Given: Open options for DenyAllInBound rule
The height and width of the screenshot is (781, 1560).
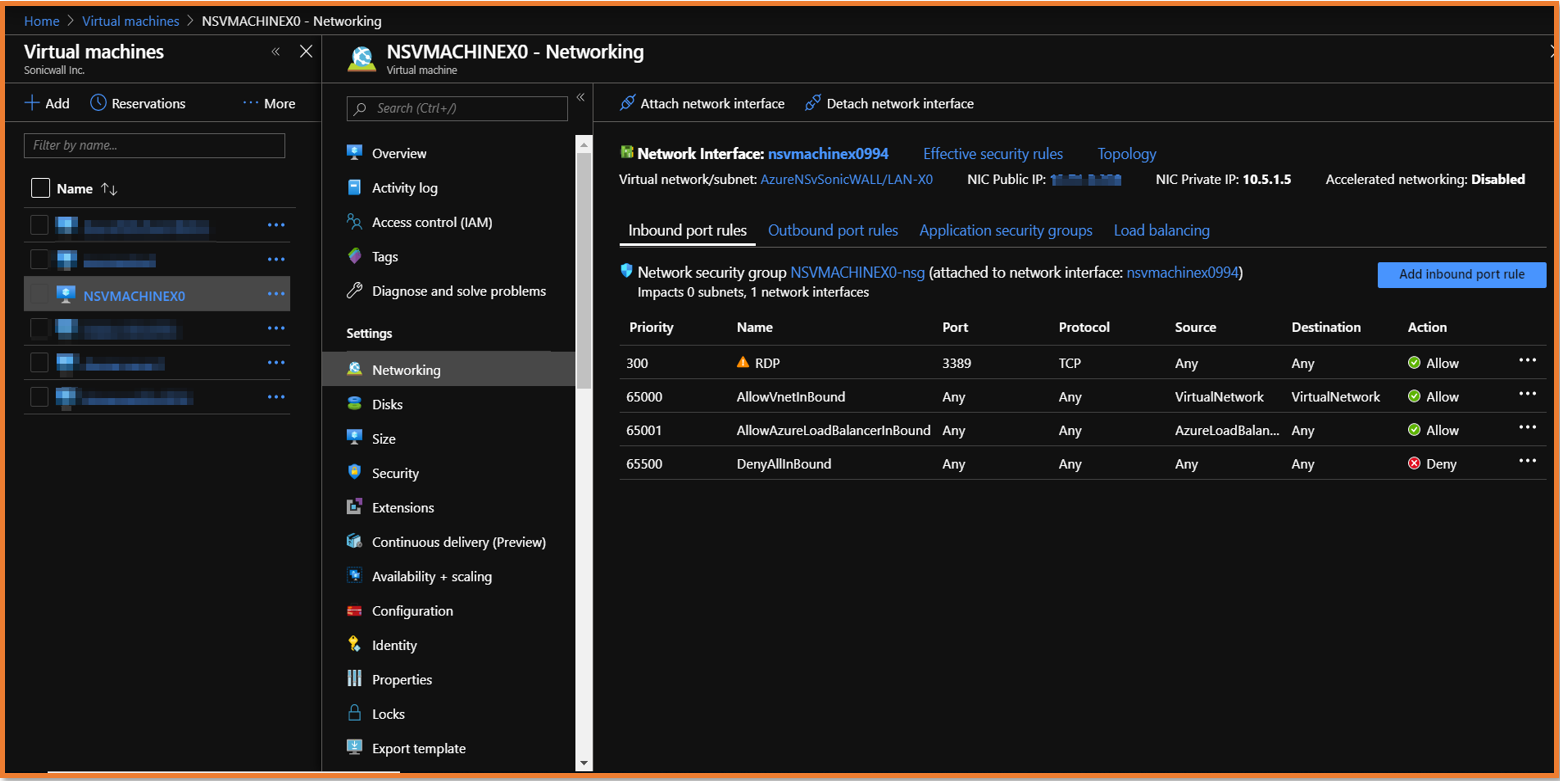Looking at the screenshot, I should pos(1527,461).
